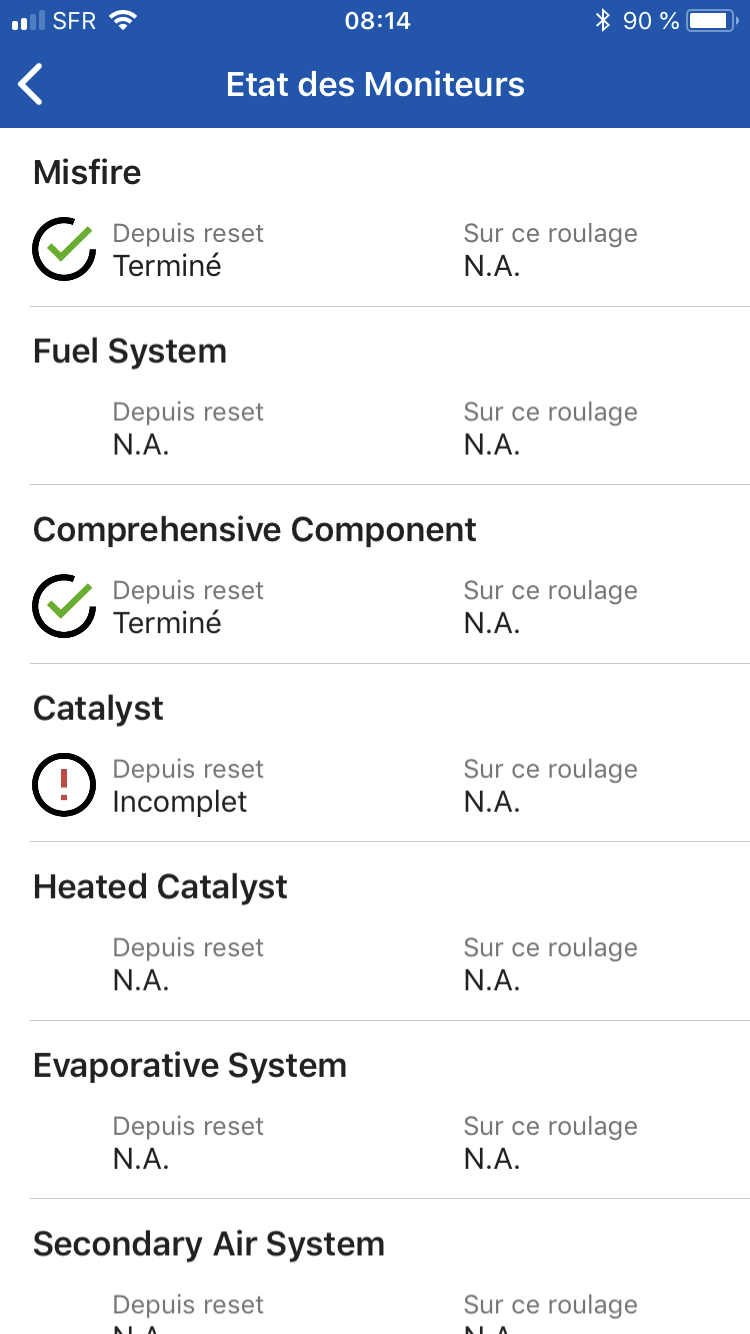Tap Incomplet status under Catalyst
The image size is (750, 1334).
coord(180,802)
